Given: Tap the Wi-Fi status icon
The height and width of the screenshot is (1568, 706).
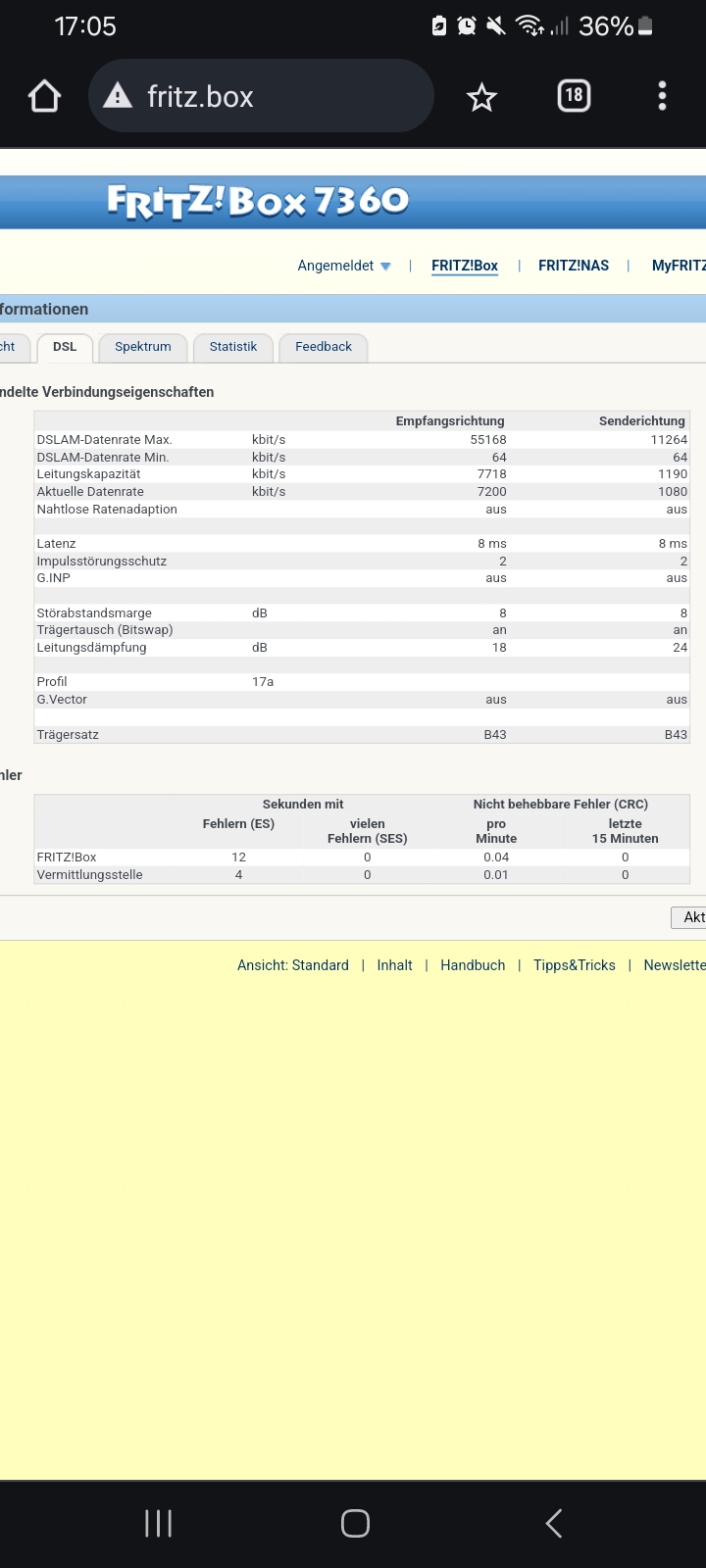Looking at the screenshot, I should coord(529,26).
